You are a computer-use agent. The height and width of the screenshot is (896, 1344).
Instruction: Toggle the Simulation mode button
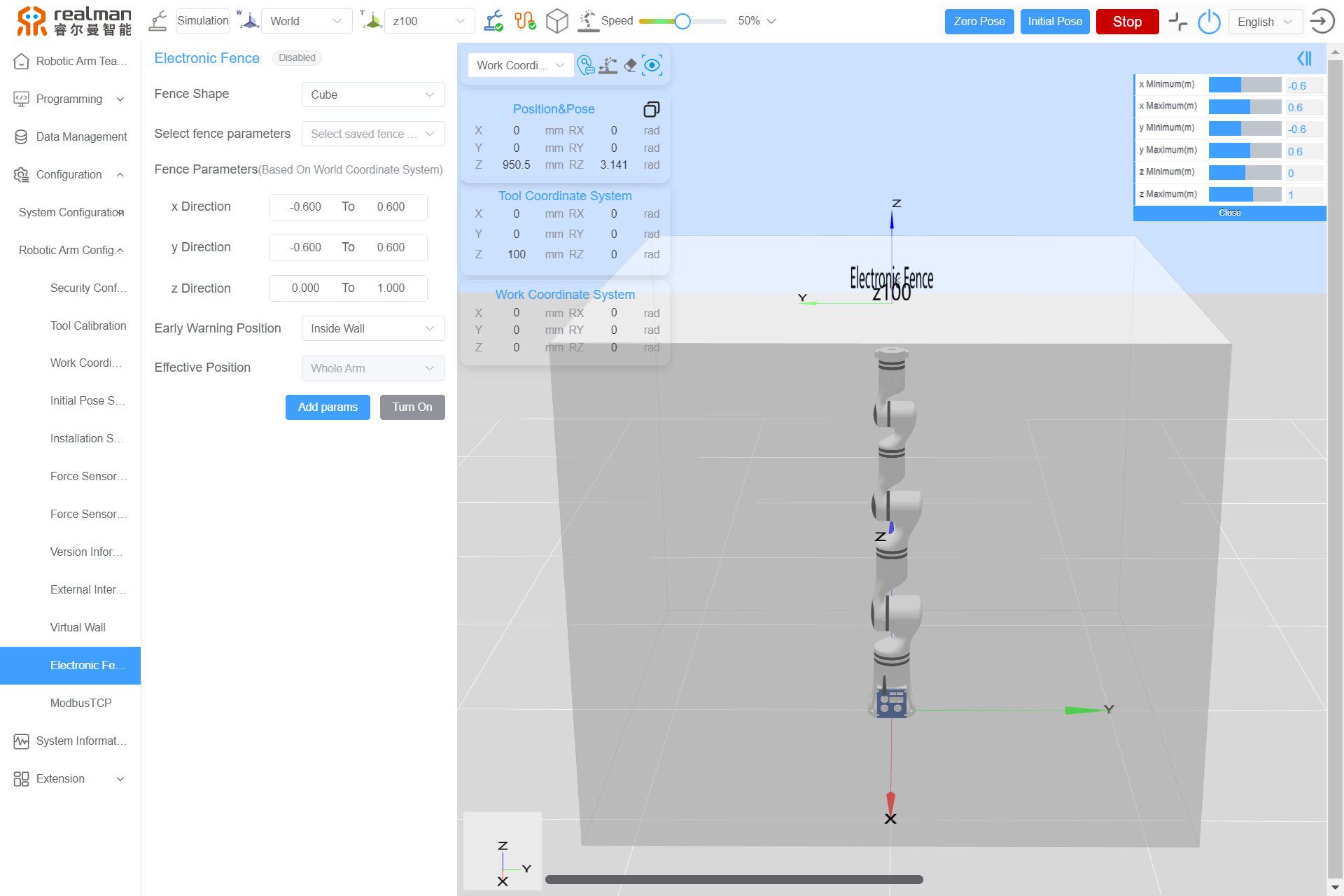pos(202,21)
